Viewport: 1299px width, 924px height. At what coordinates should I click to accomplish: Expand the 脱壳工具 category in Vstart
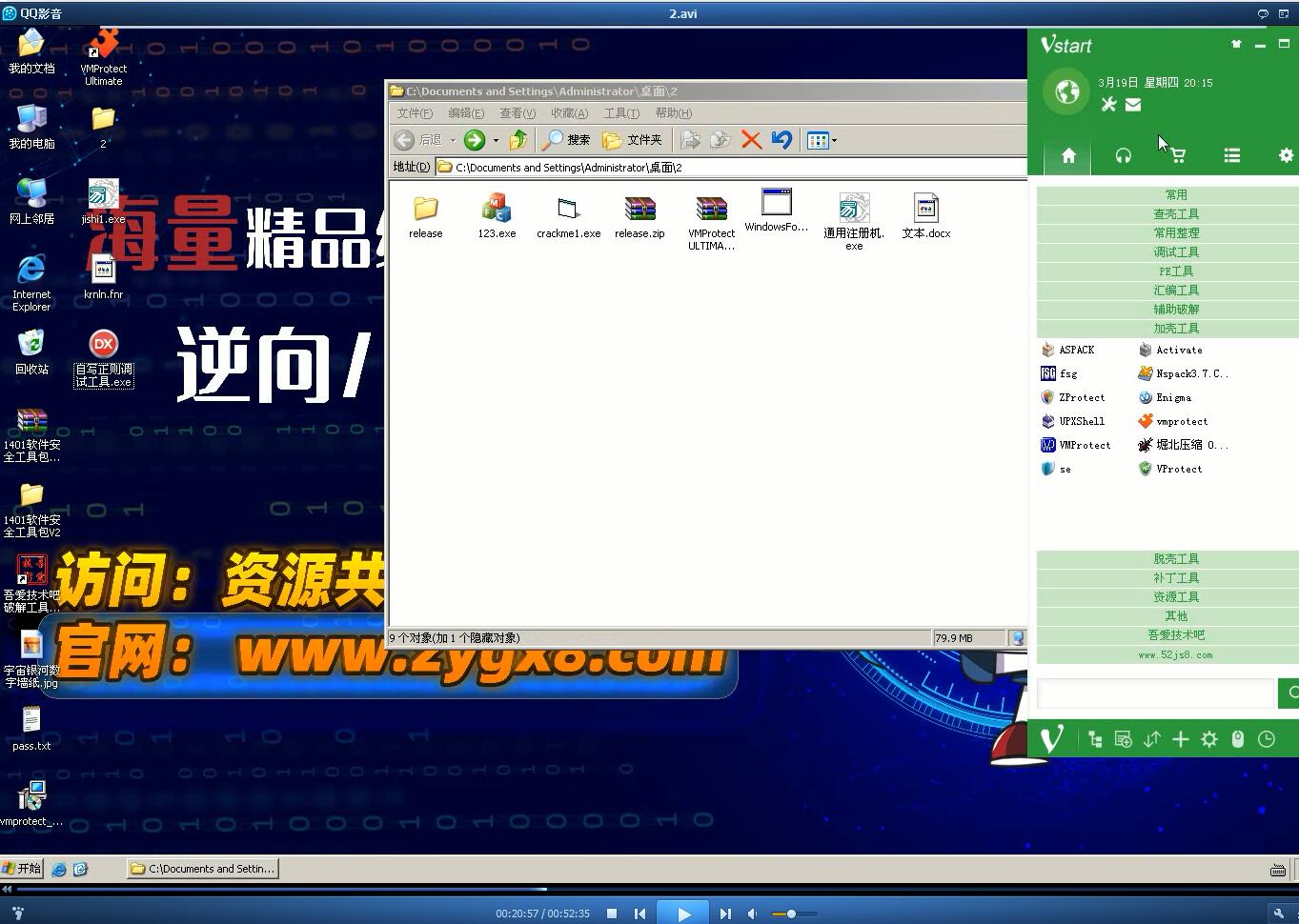(1176, 559)
